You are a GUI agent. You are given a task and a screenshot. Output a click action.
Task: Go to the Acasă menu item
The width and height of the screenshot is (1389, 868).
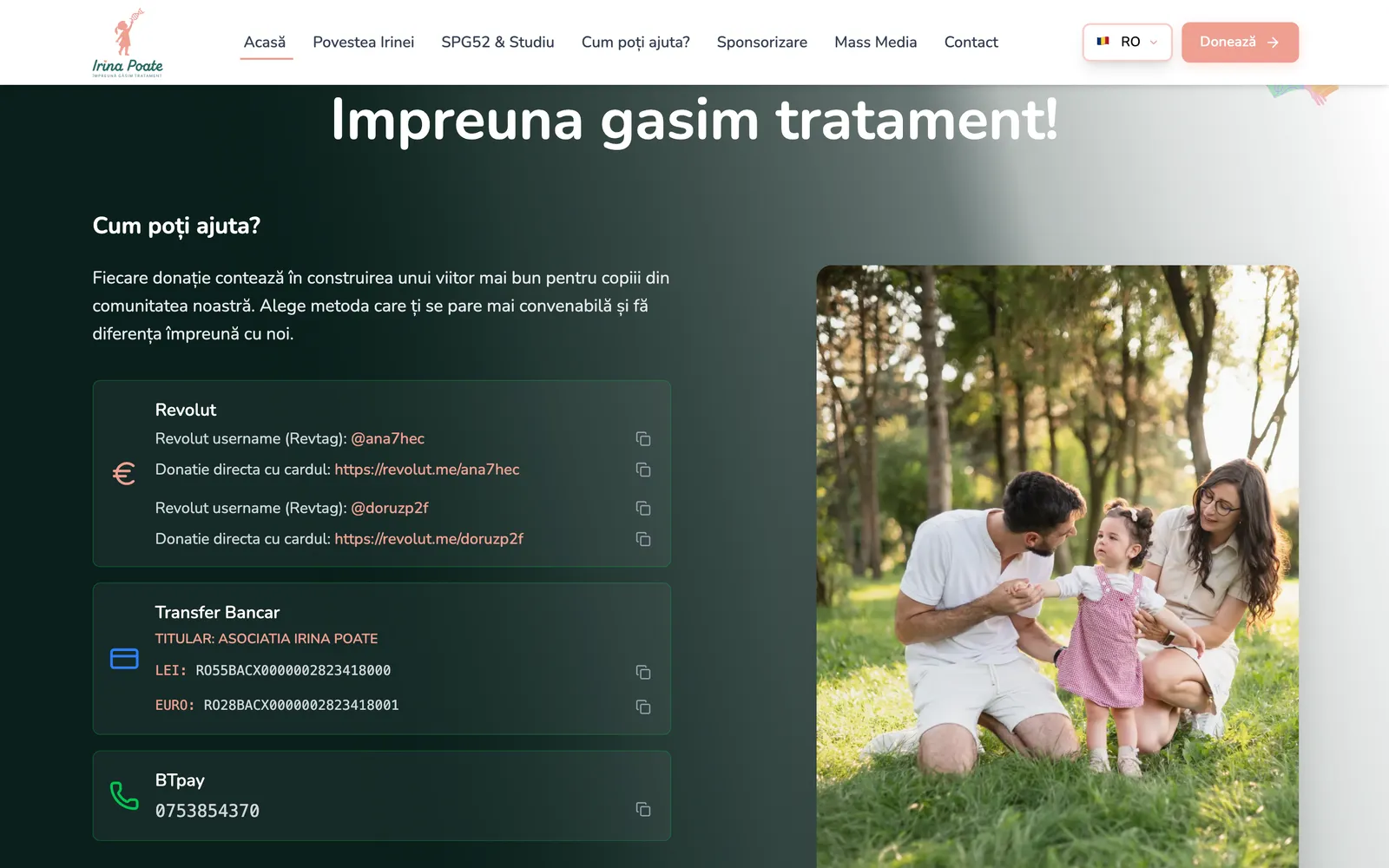click(265, 42)
